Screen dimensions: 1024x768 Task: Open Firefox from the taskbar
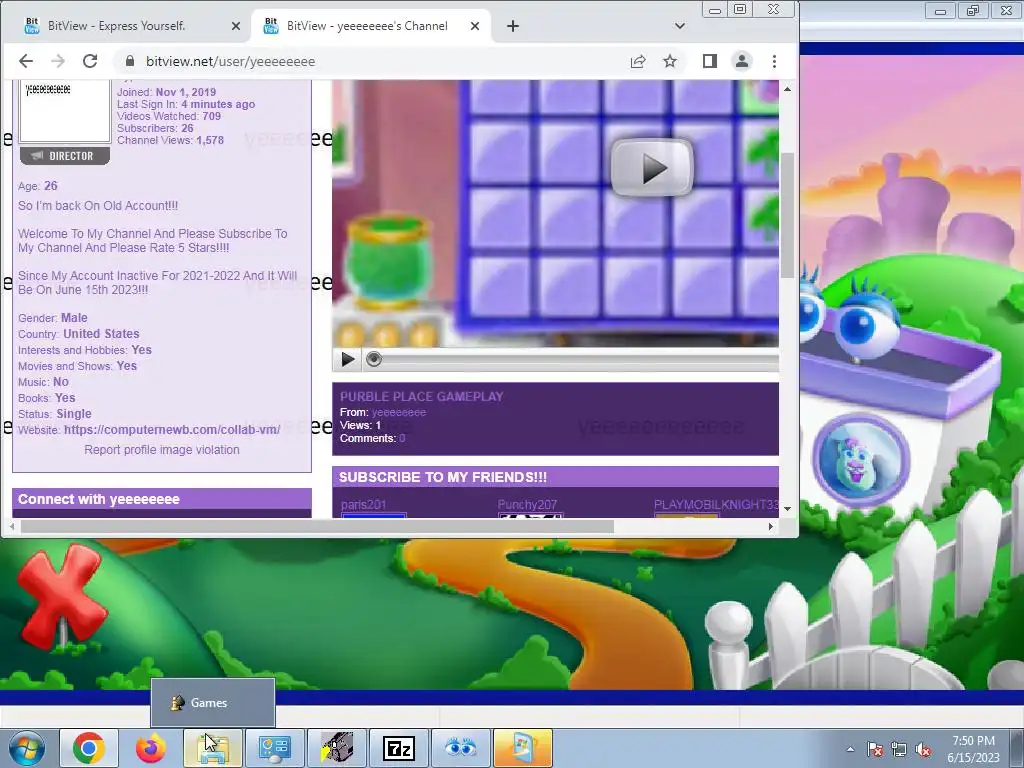pos(150,748)
